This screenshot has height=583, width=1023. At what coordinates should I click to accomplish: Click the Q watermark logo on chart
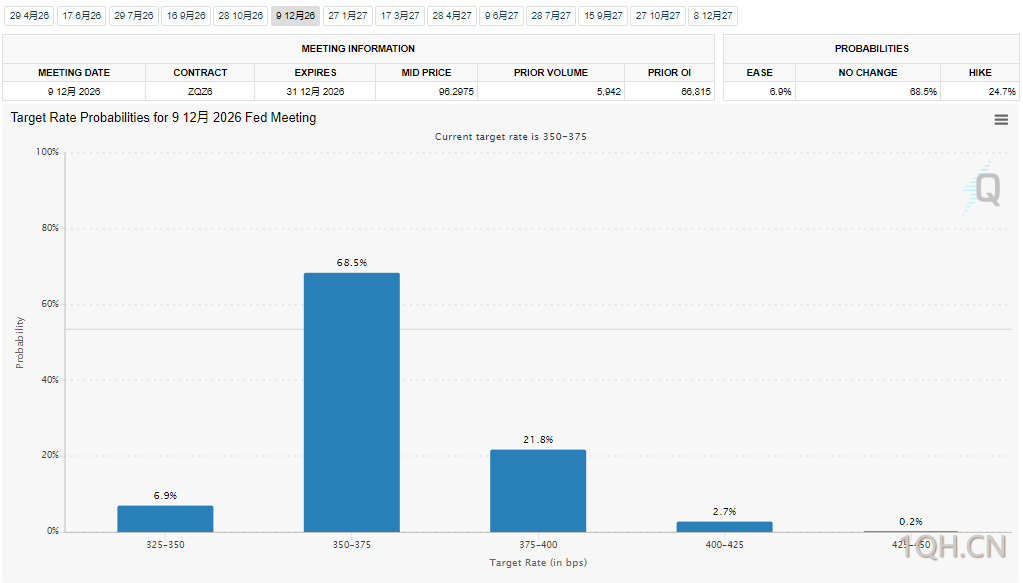click(985, 189)
